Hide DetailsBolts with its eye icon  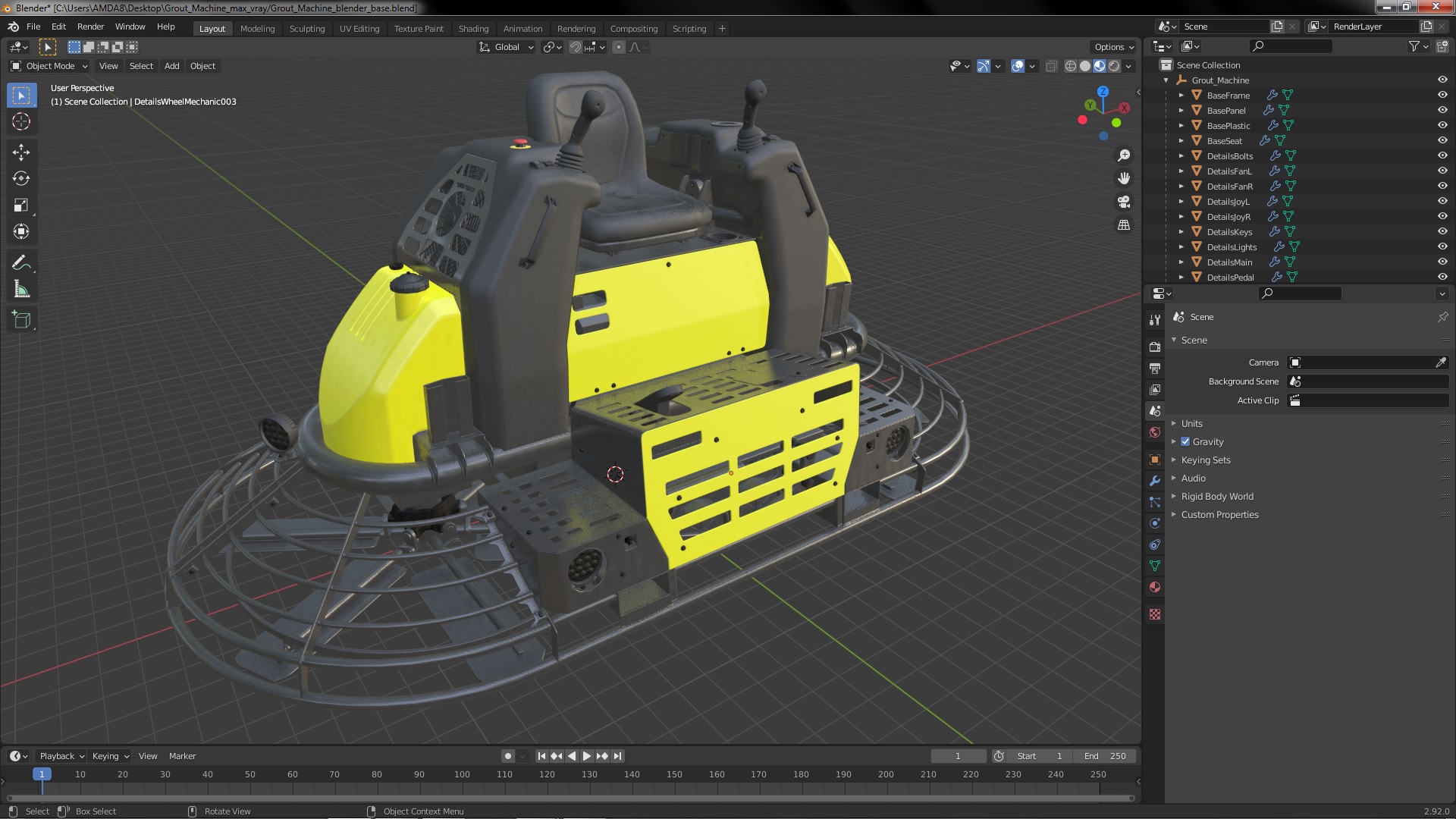pos(1442,156)
